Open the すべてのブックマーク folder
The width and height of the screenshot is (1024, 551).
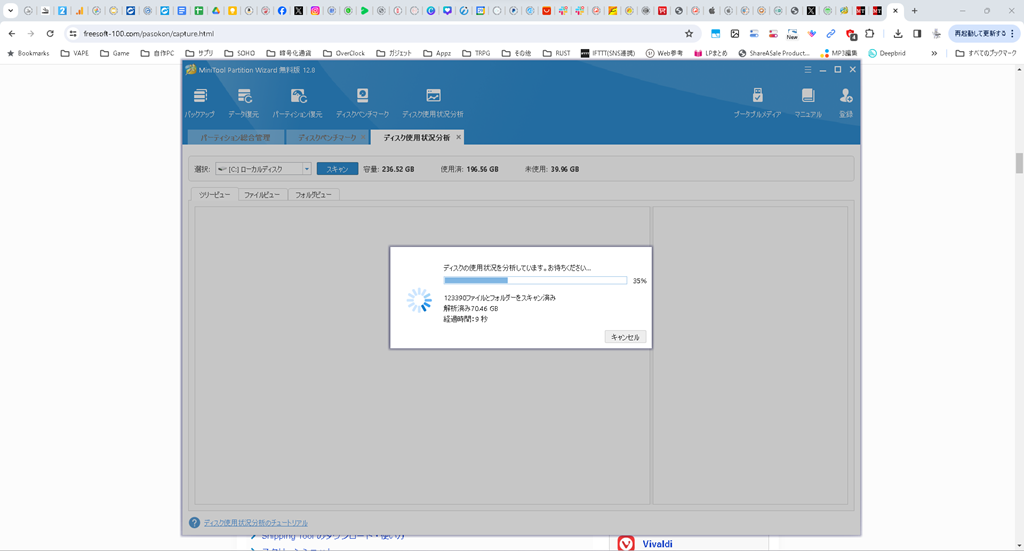coord(985,54)
